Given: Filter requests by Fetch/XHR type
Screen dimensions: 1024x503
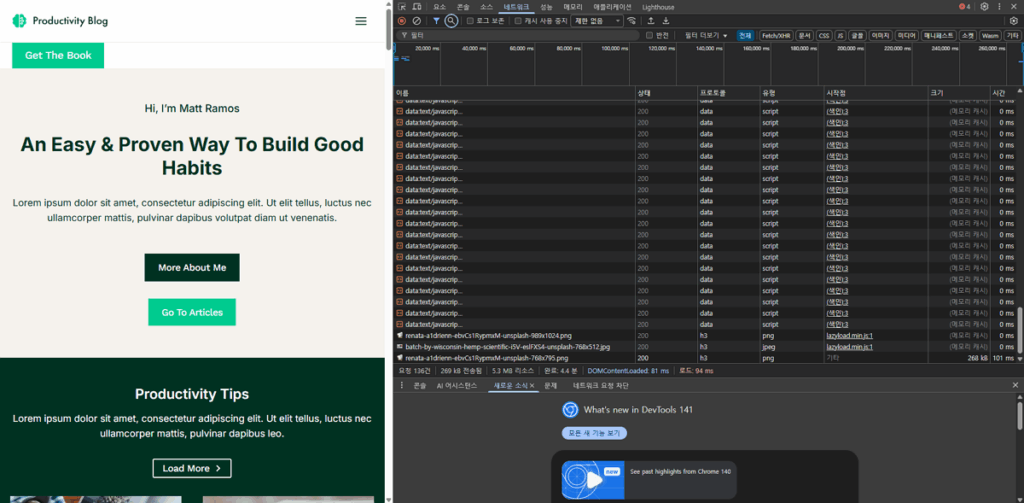Looking at the screenshot, I should [x=776, y=35].
